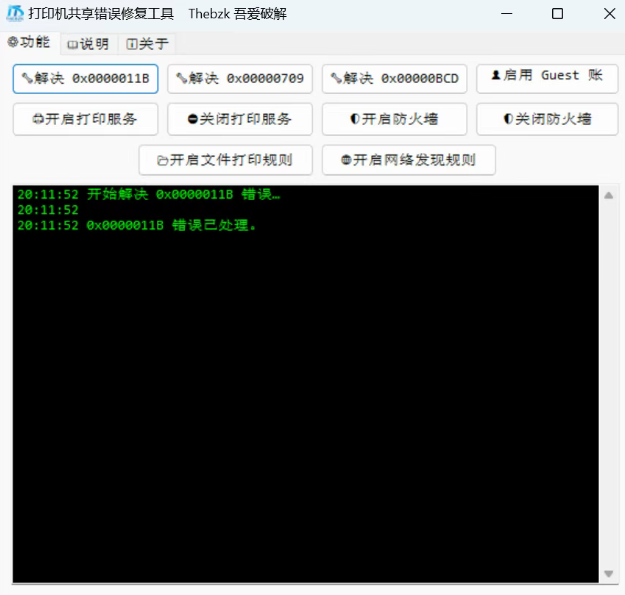This screenshot has height=595, width=625.
Task: Turn on the firewall (开启防火墙)
Action: tap(394, 119)
